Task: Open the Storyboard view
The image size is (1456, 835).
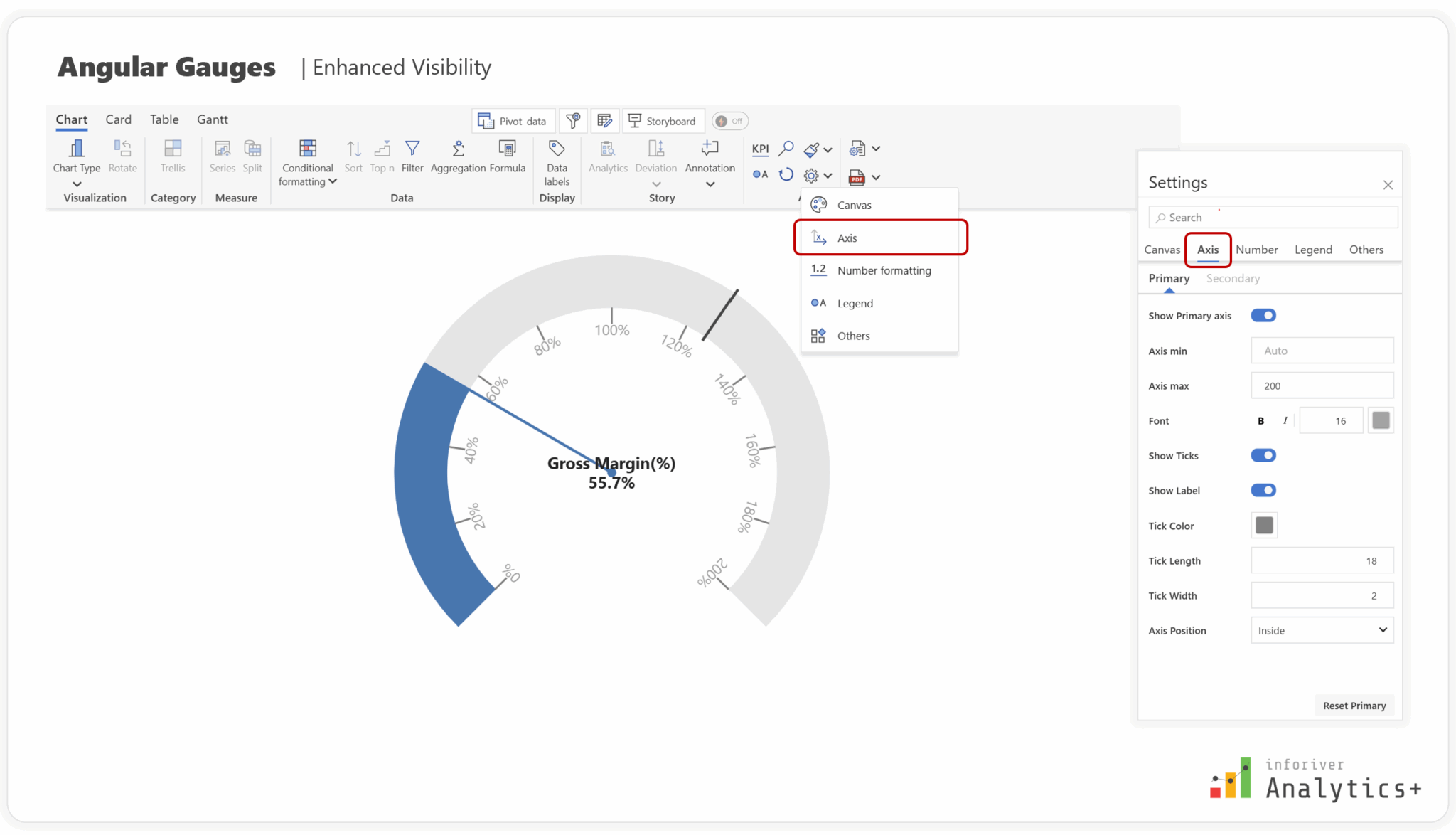Action: tap(663, 120)
